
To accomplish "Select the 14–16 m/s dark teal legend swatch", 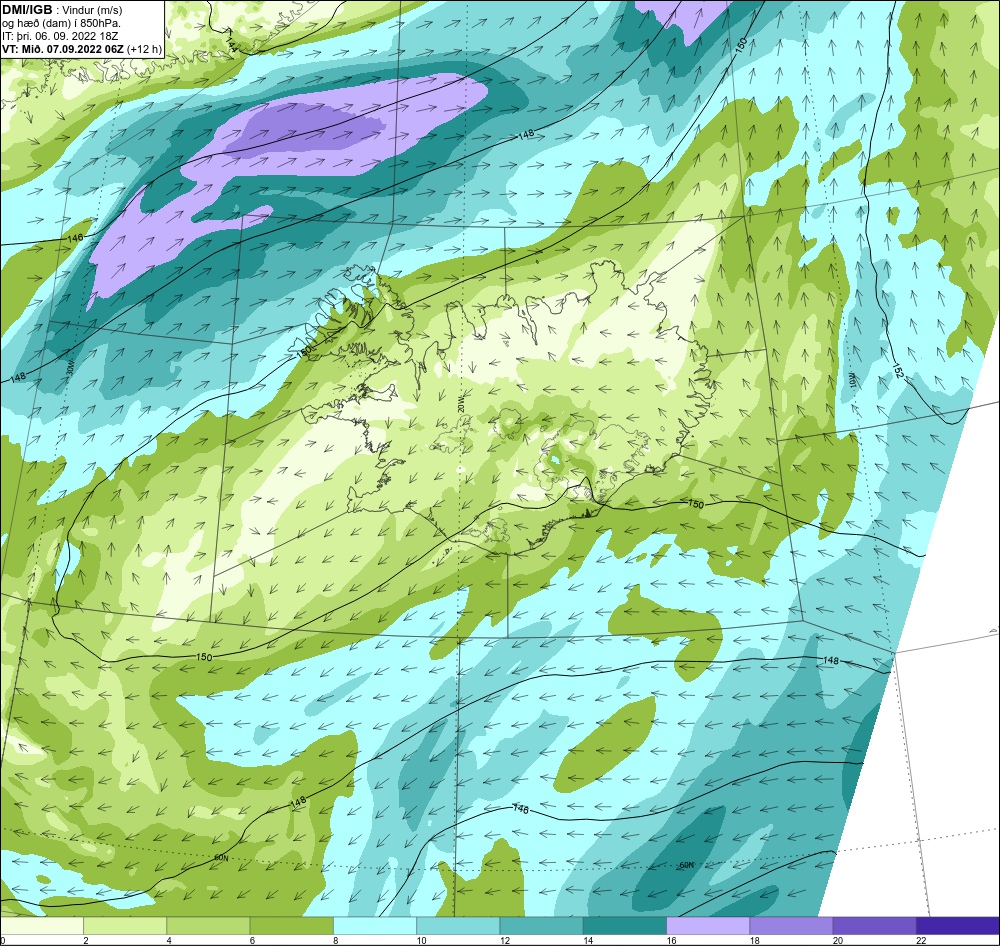I will point(624,926).
